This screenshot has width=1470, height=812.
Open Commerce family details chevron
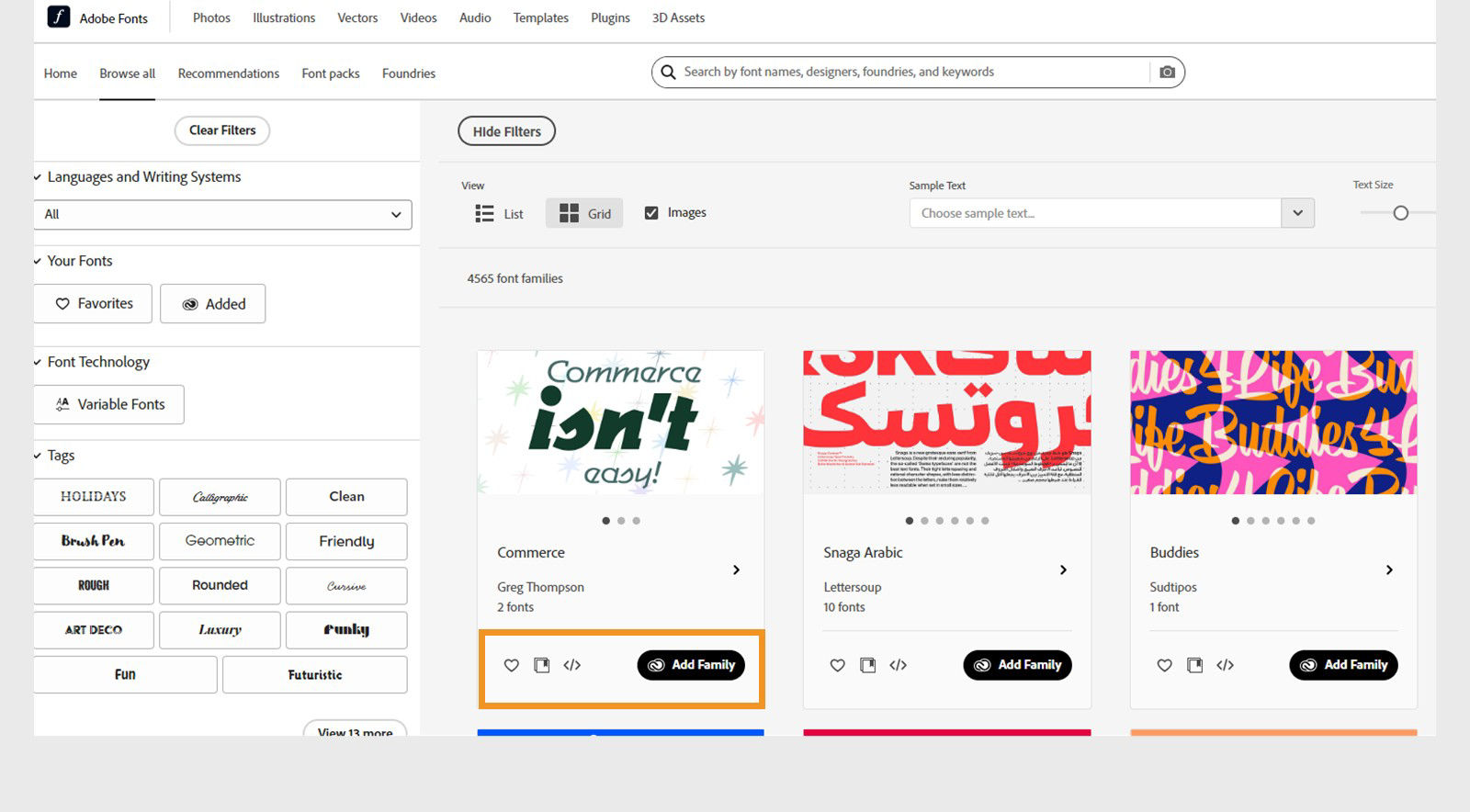tap(736, 570)
